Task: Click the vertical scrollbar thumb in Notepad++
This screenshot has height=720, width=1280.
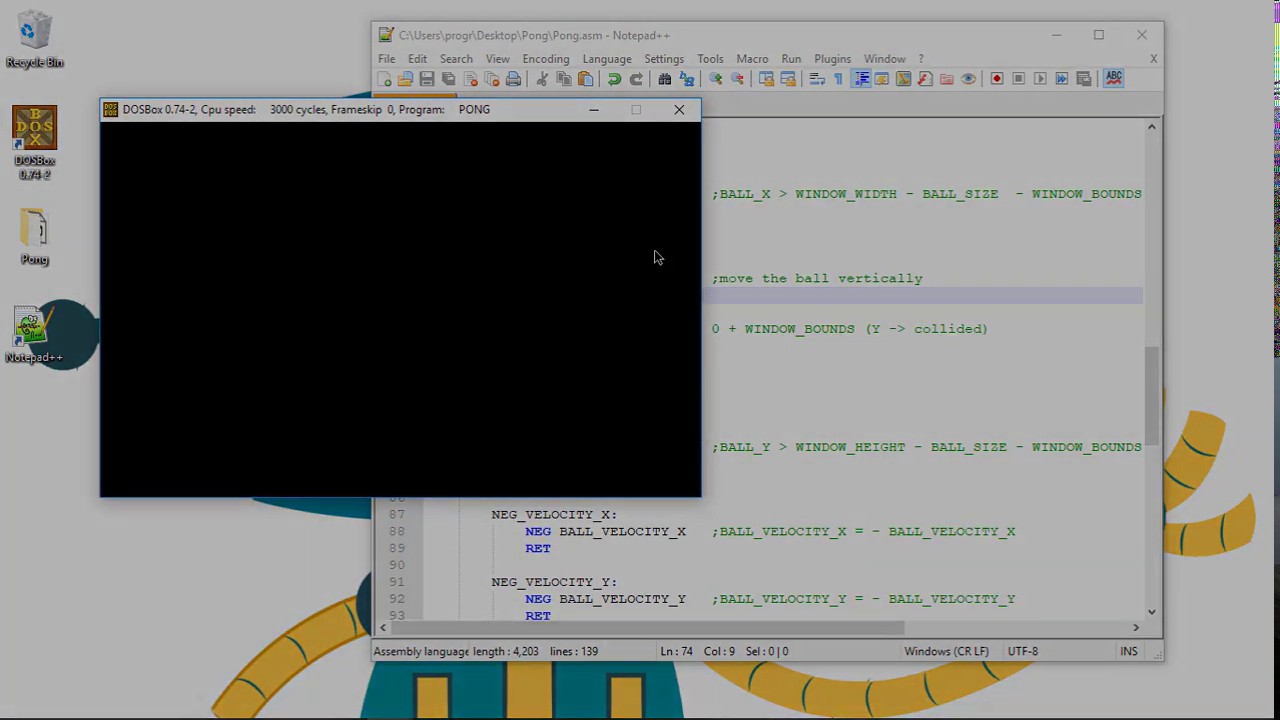Action: [x=1152, y=395]
